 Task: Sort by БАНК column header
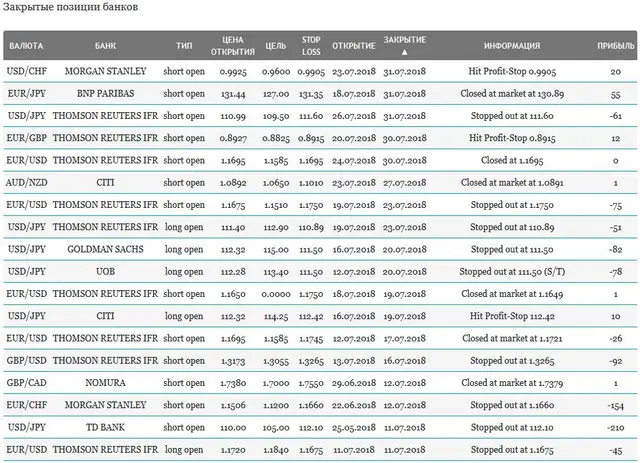tap(105, 46)
